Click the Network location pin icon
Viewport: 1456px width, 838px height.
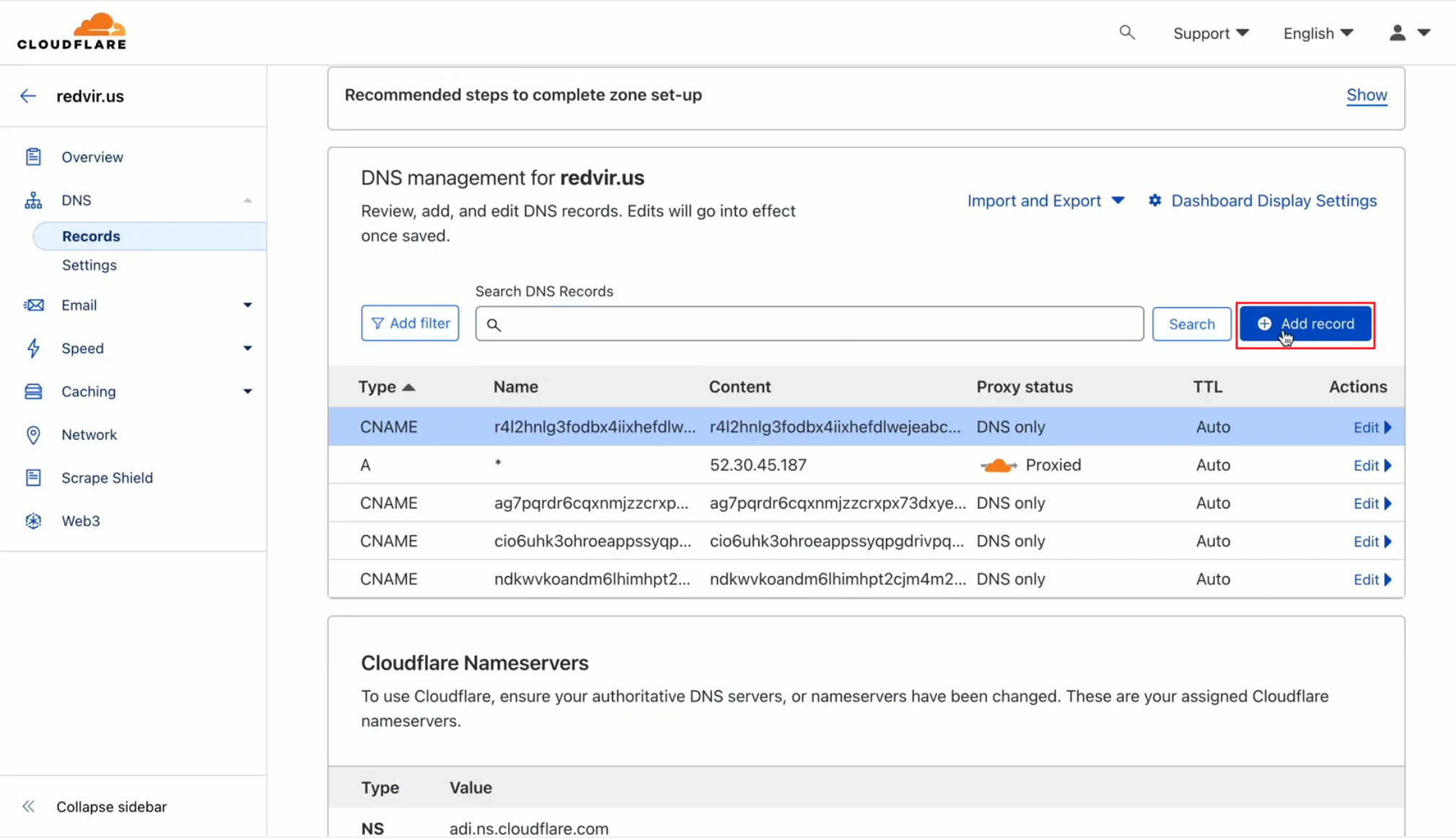pyautogui.click(x=33, y=435)
